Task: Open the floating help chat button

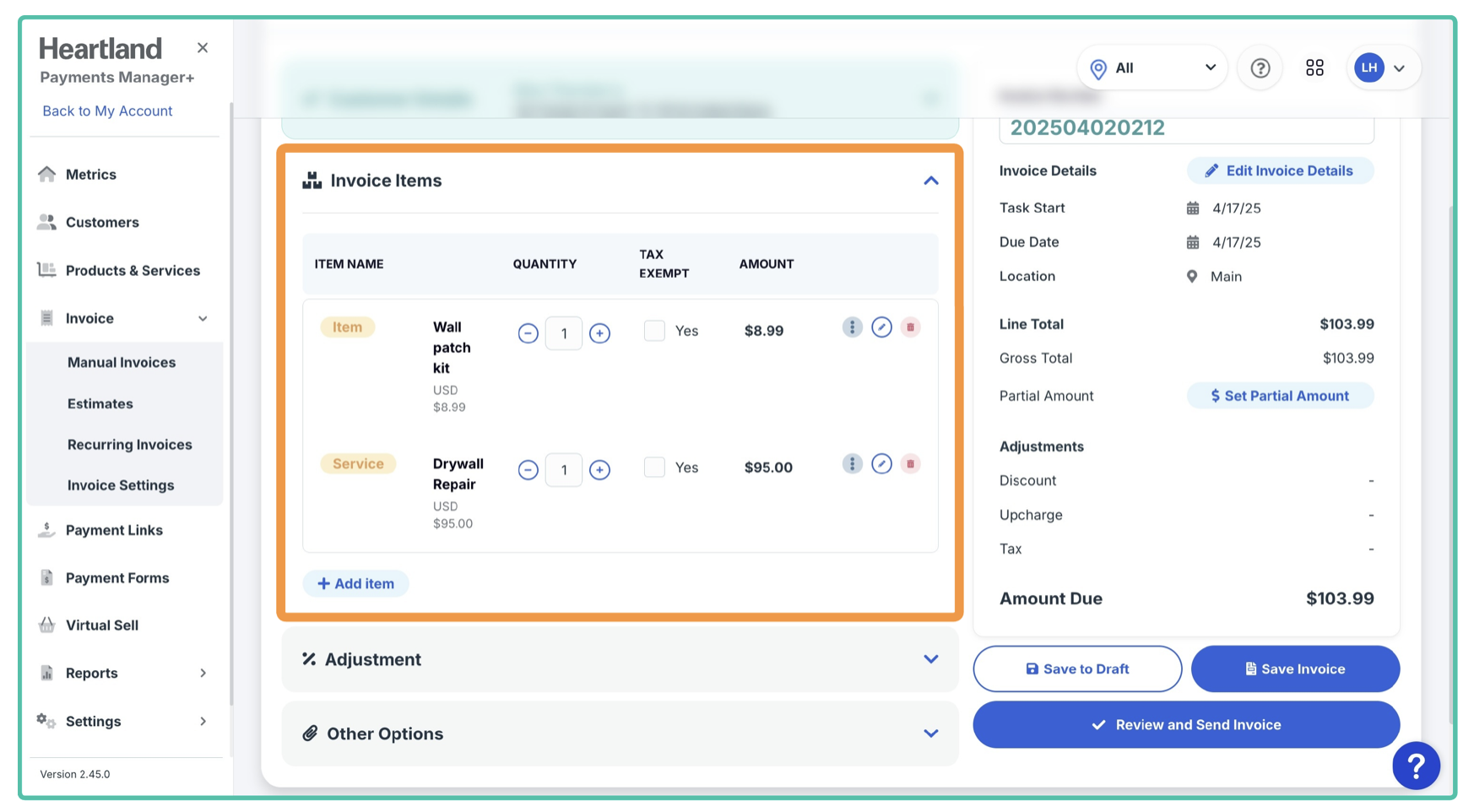Action: [x=1416, y=766]
